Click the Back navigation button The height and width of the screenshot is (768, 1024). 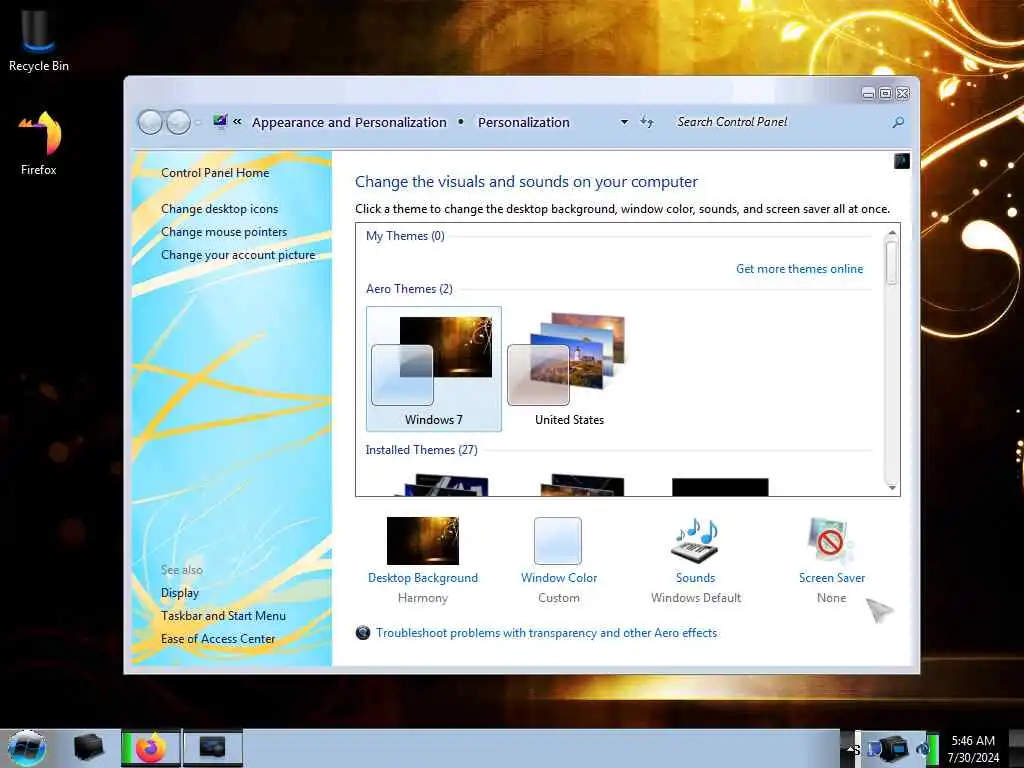click(x=150, y=122)
